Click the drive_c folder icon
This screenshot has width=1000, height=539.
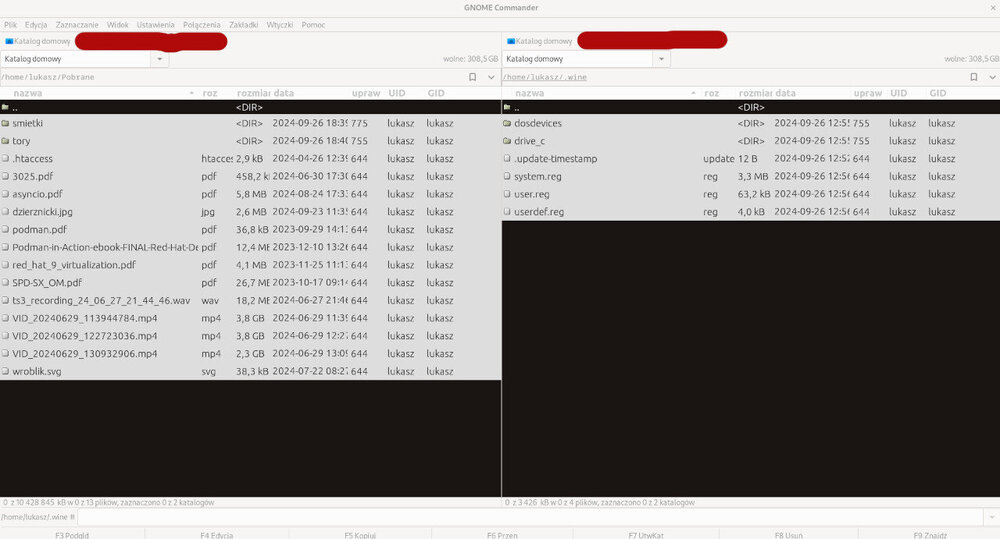pyautogui.click(x=507, y=141)
